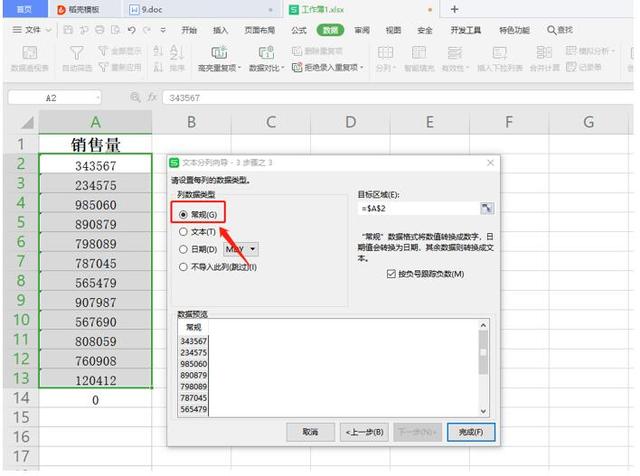
Task: Expand the Name Box dropdown arrow
Action: tap(98, 98)
